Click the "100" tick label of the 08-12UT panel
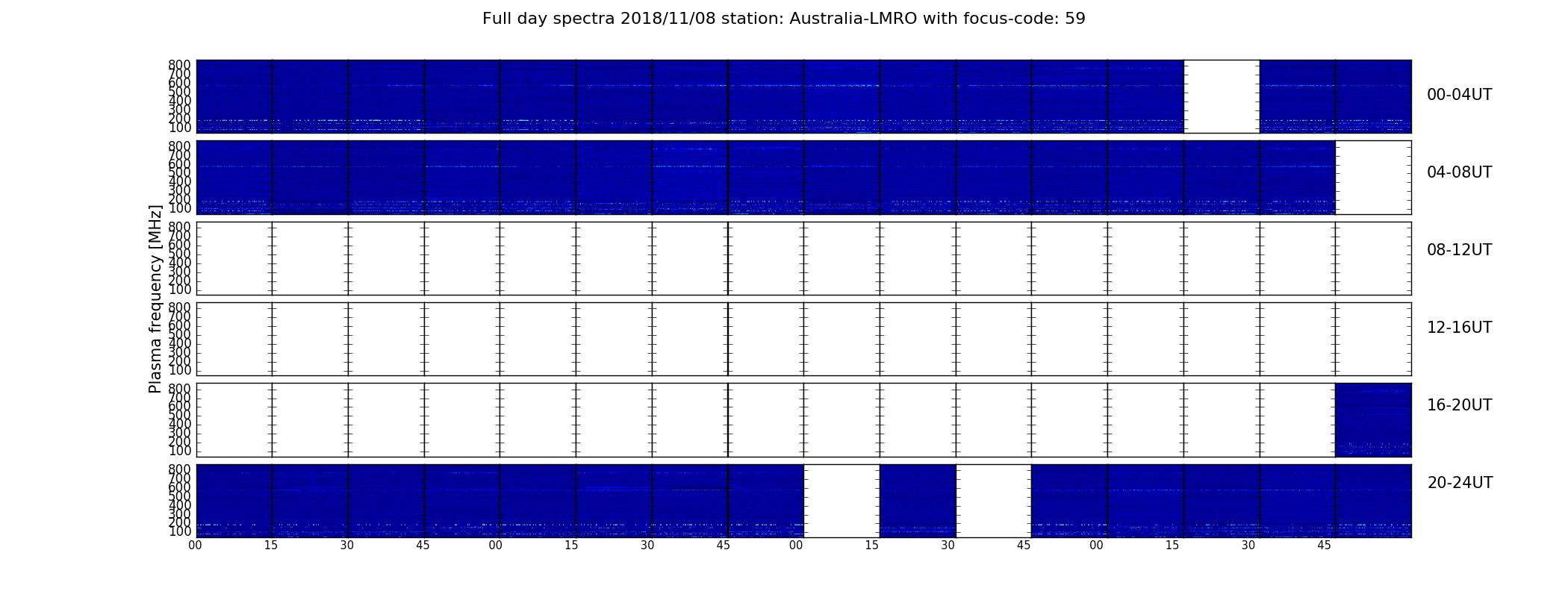The width and height of the screenshot is (1568, 597). [180, 290]
